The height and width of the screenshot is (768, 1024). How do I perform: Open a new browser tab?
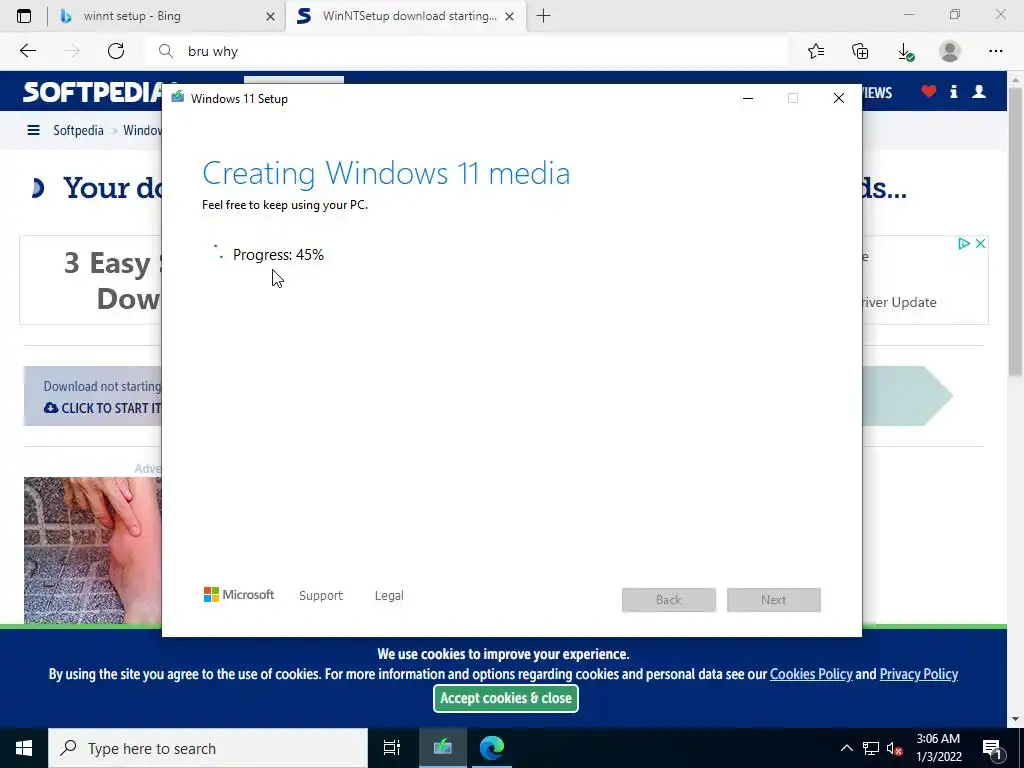click(543, 16)
